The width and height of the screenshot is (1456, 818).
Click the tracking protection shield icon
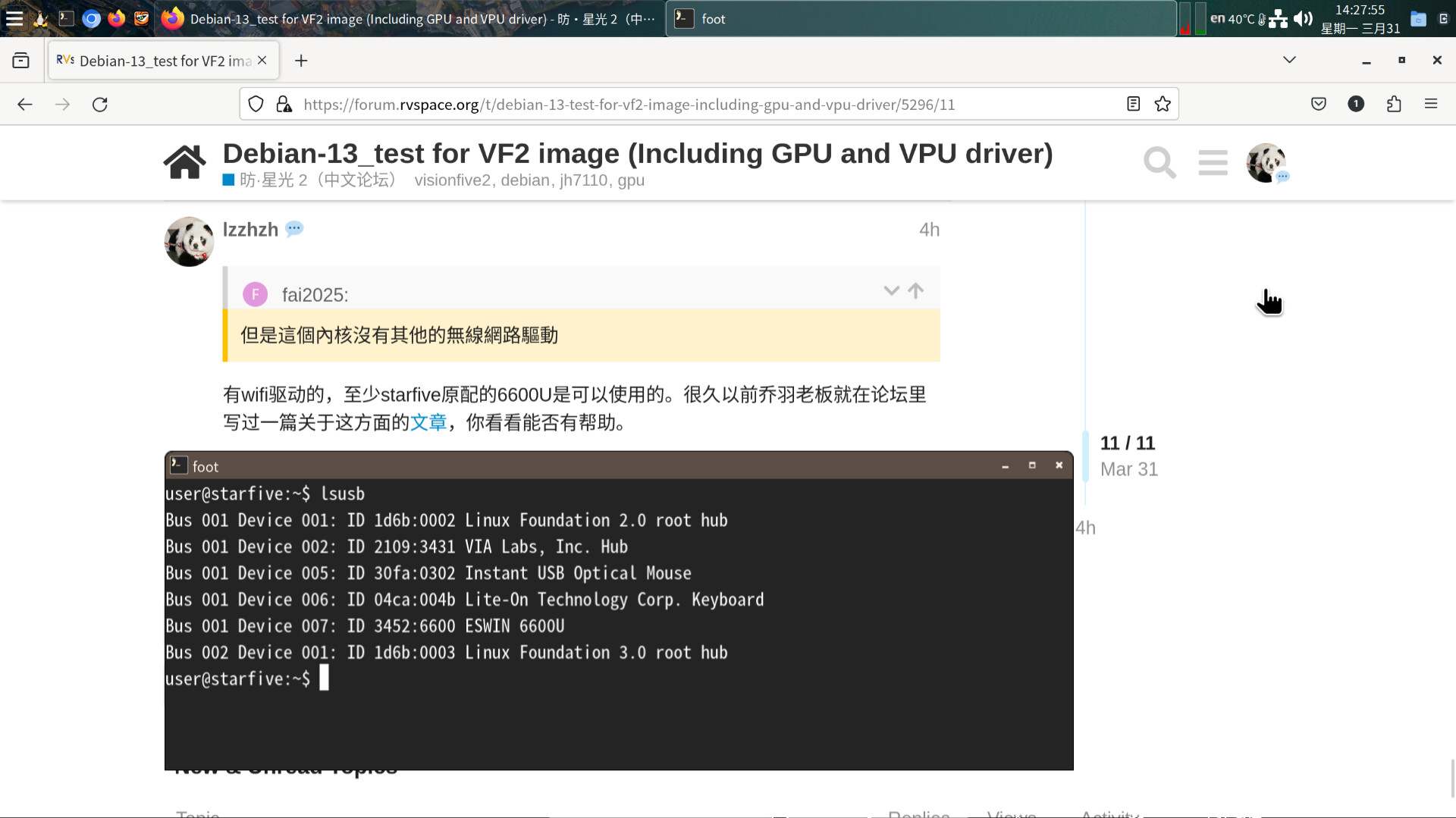[x=256, y=105]
